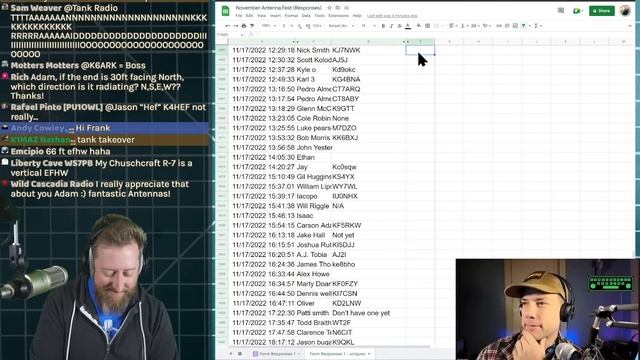This screenshot has height=360, width=640.
Task: Select cell with callsign KD2LNW
Action: point(369,303)
